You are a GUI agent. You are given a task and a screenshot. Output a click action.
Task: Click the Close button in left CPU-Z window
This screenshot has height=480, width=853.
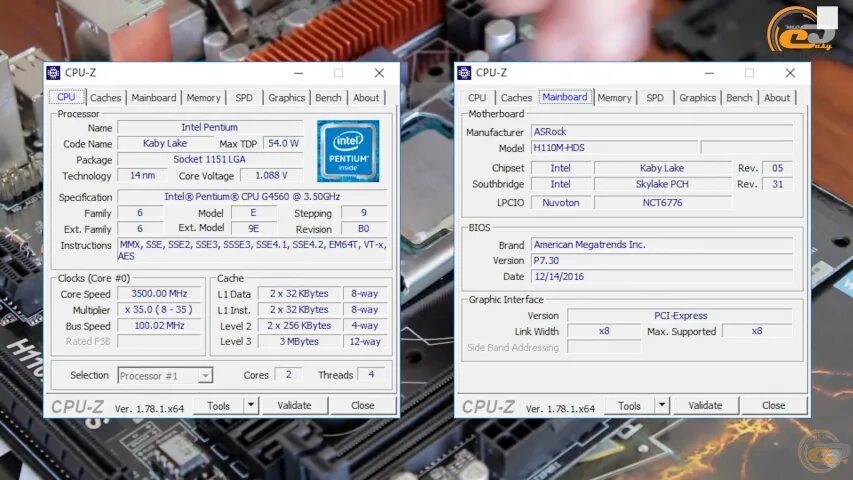coord(363,405)
